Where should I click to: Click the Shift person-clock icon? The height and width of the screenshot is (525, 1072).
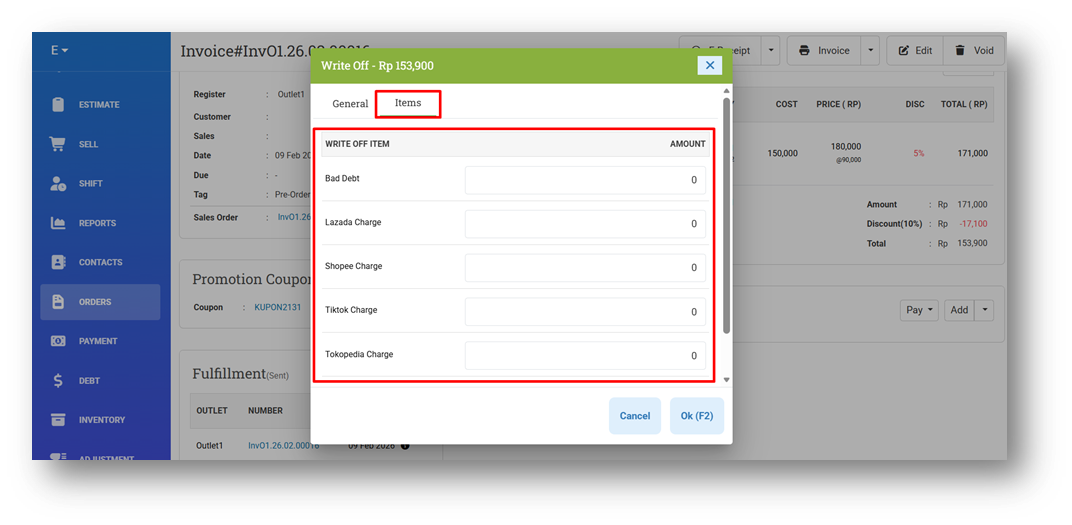pos(58,183)
